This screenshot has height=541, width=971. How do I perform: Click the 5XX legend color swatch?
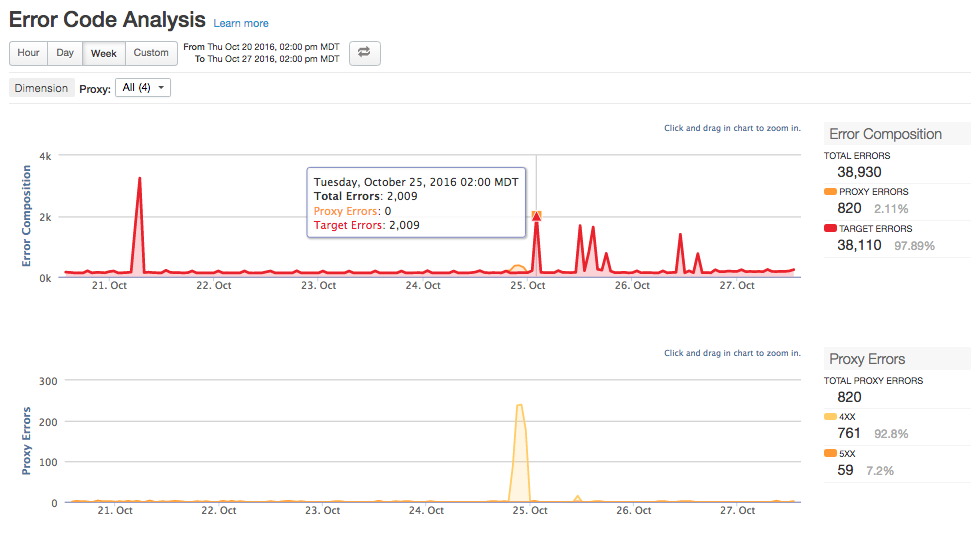[830, 453]
